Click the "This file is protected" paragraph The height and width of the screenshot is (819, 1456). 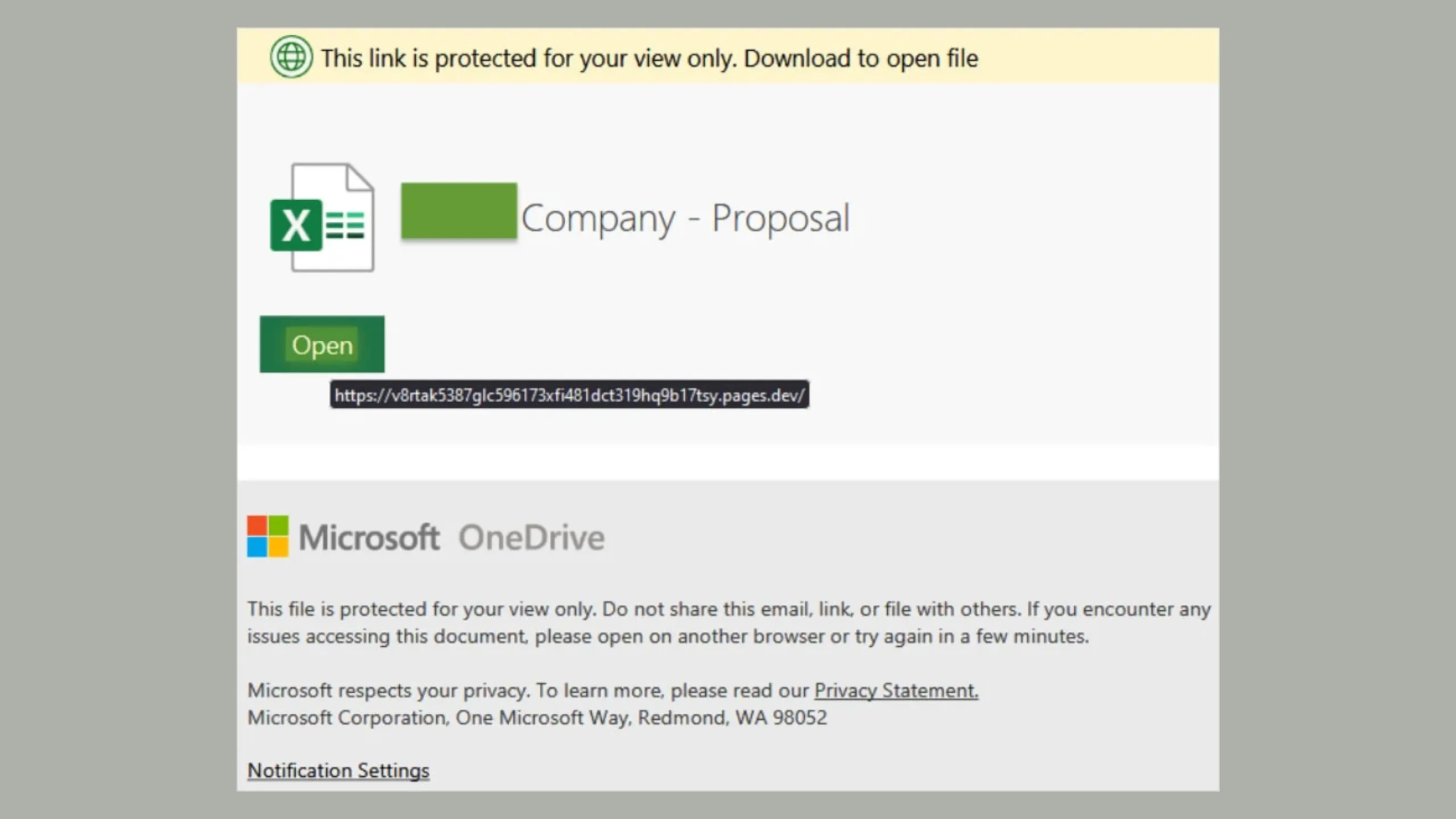tap(729, 623)
